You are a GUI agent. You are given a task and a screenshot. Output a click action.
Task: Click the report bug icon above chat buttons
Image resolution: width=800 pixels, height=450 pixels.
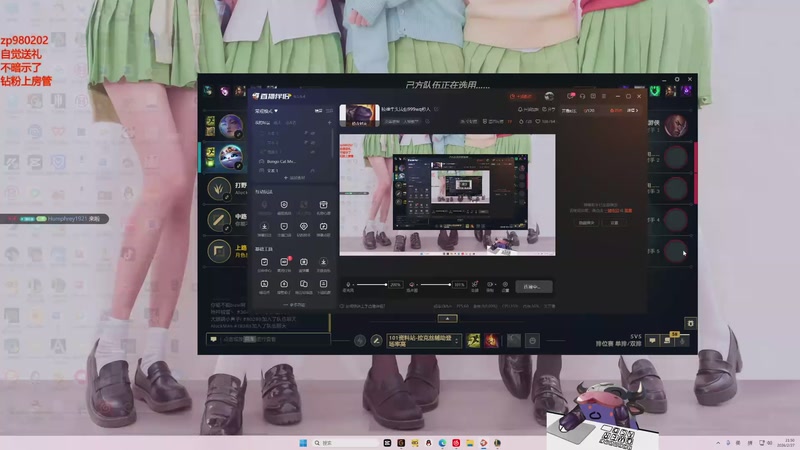690,323
